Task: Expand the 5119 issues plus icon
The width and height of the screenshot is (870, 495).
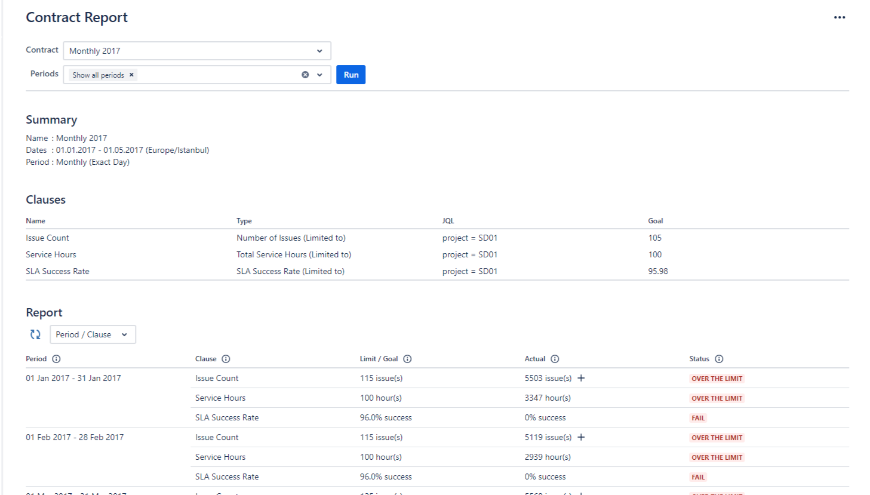Action: point(581,437)
